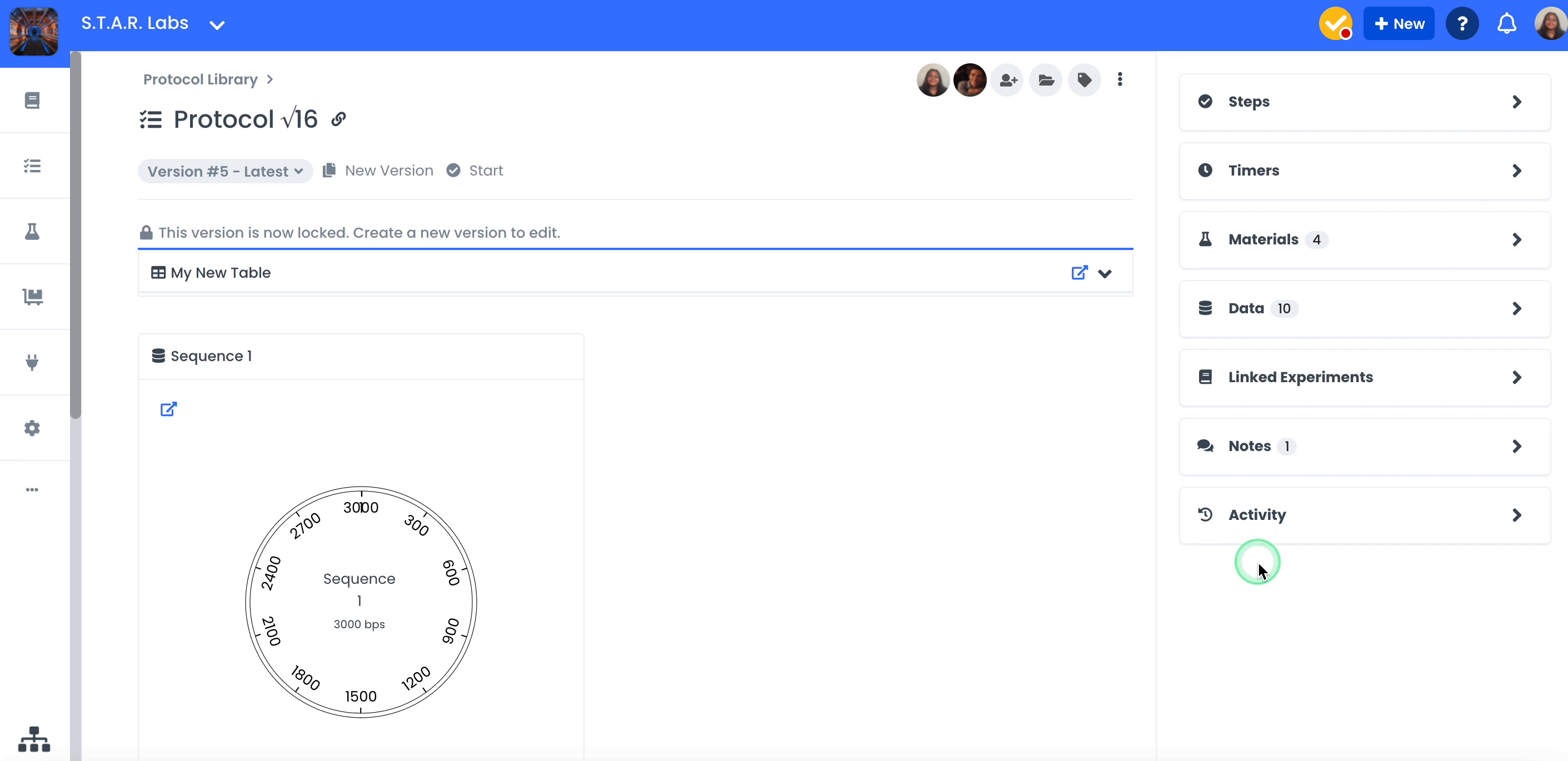The height and width of the screenshot is (761, 1568).
Task: Click the Integrations plug icon in sidebar
Action: pos(32,363)
